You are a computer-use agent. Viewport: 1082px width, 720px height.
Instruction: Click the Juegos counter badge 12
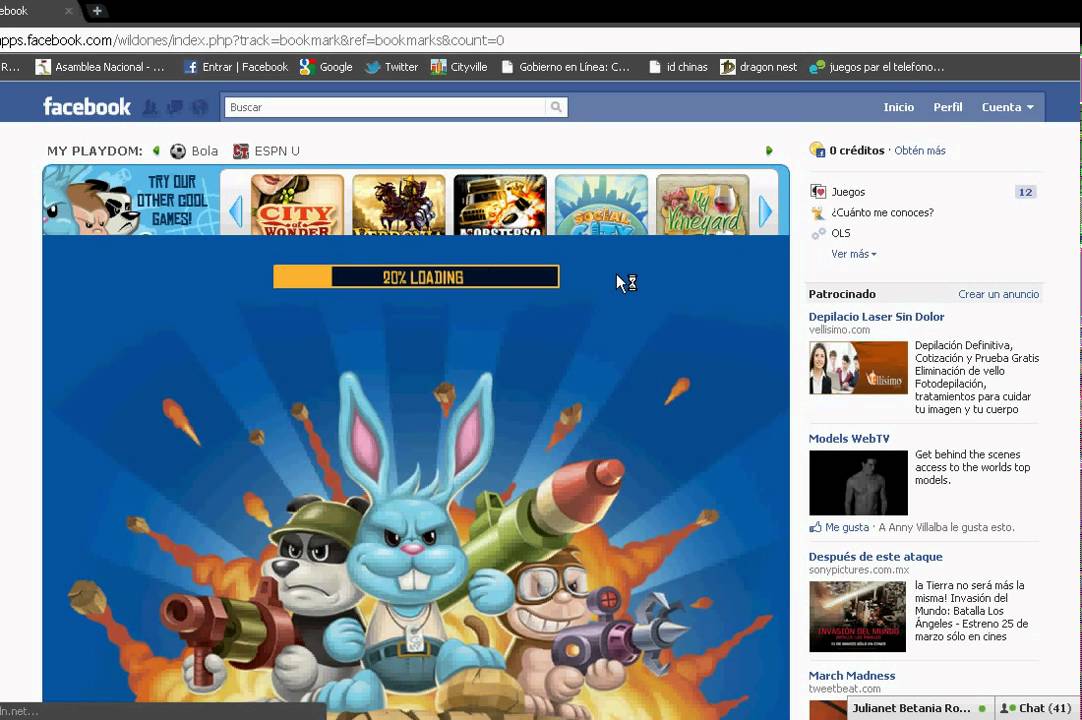coord(1025,192)
